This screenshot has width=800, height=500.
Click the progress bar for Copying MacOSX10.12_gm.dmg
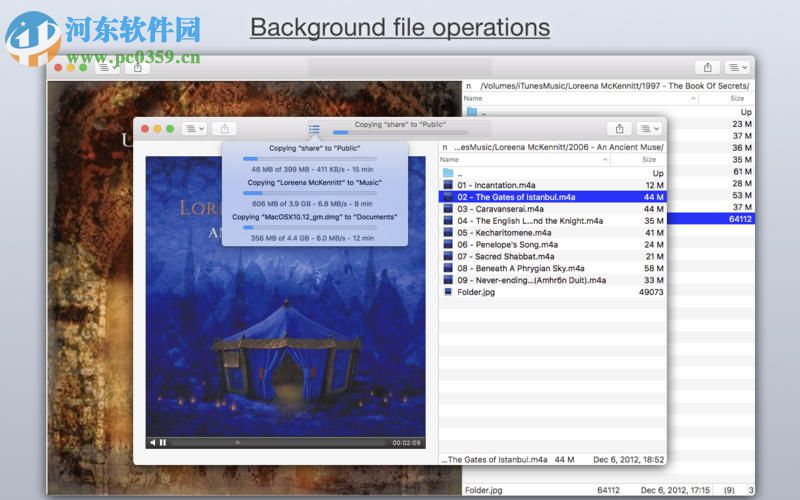point(310,227)
